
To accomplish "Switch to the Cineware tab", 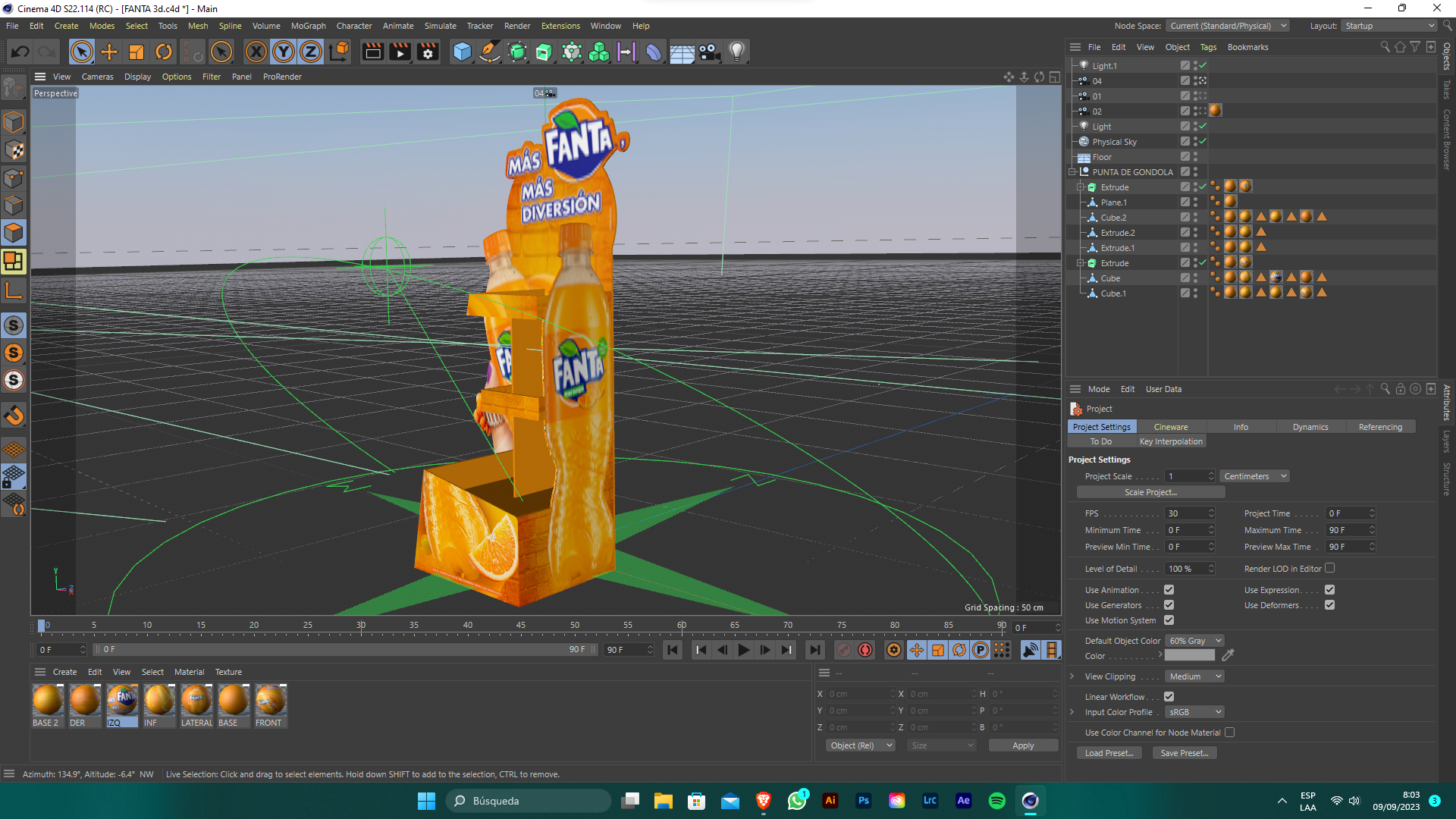I will coord(1170,427).
